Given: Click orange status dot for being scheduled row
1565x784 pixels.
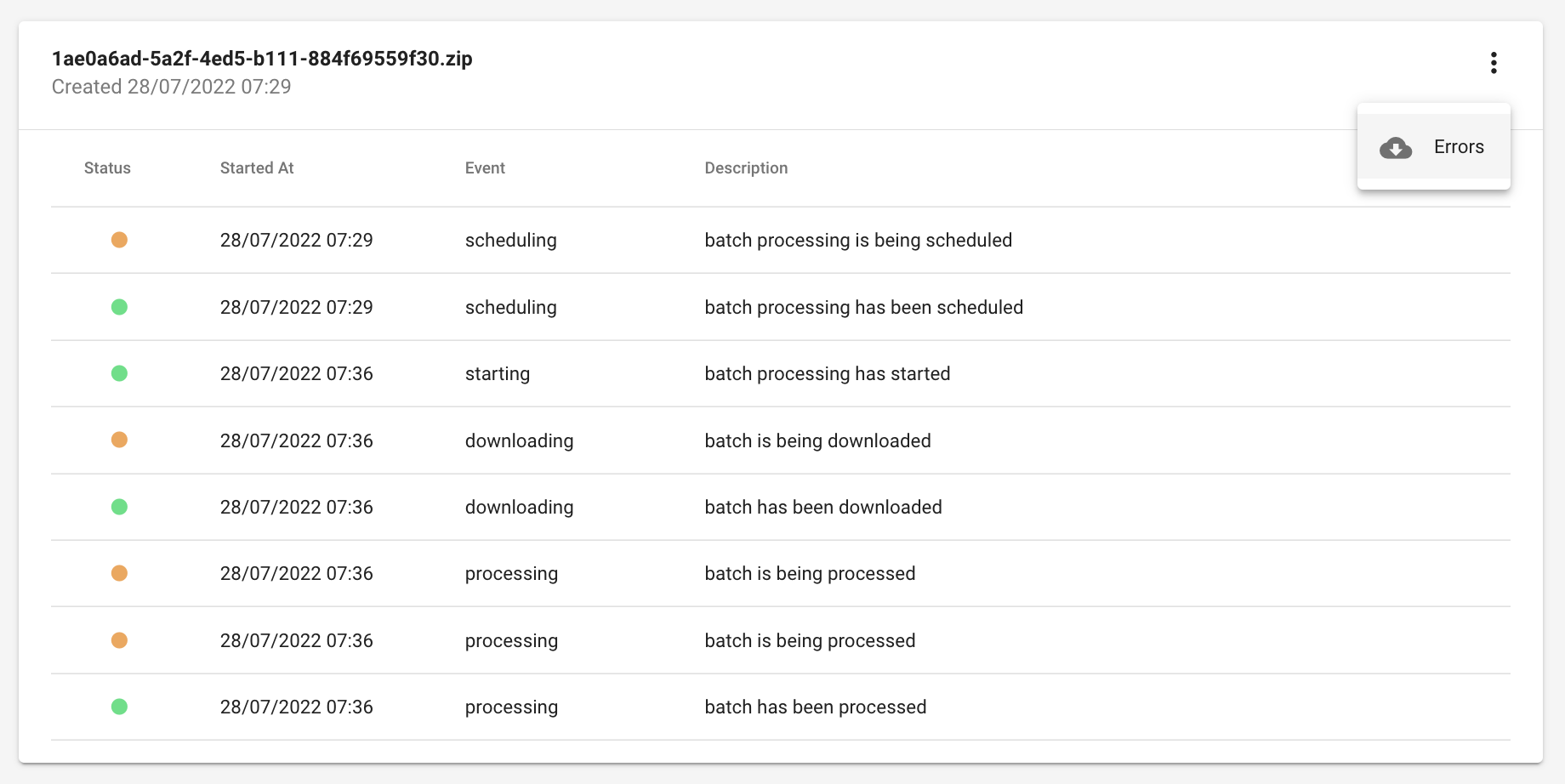Looking at the screenshot, I should pyautogui.click(x=119, y=240).
